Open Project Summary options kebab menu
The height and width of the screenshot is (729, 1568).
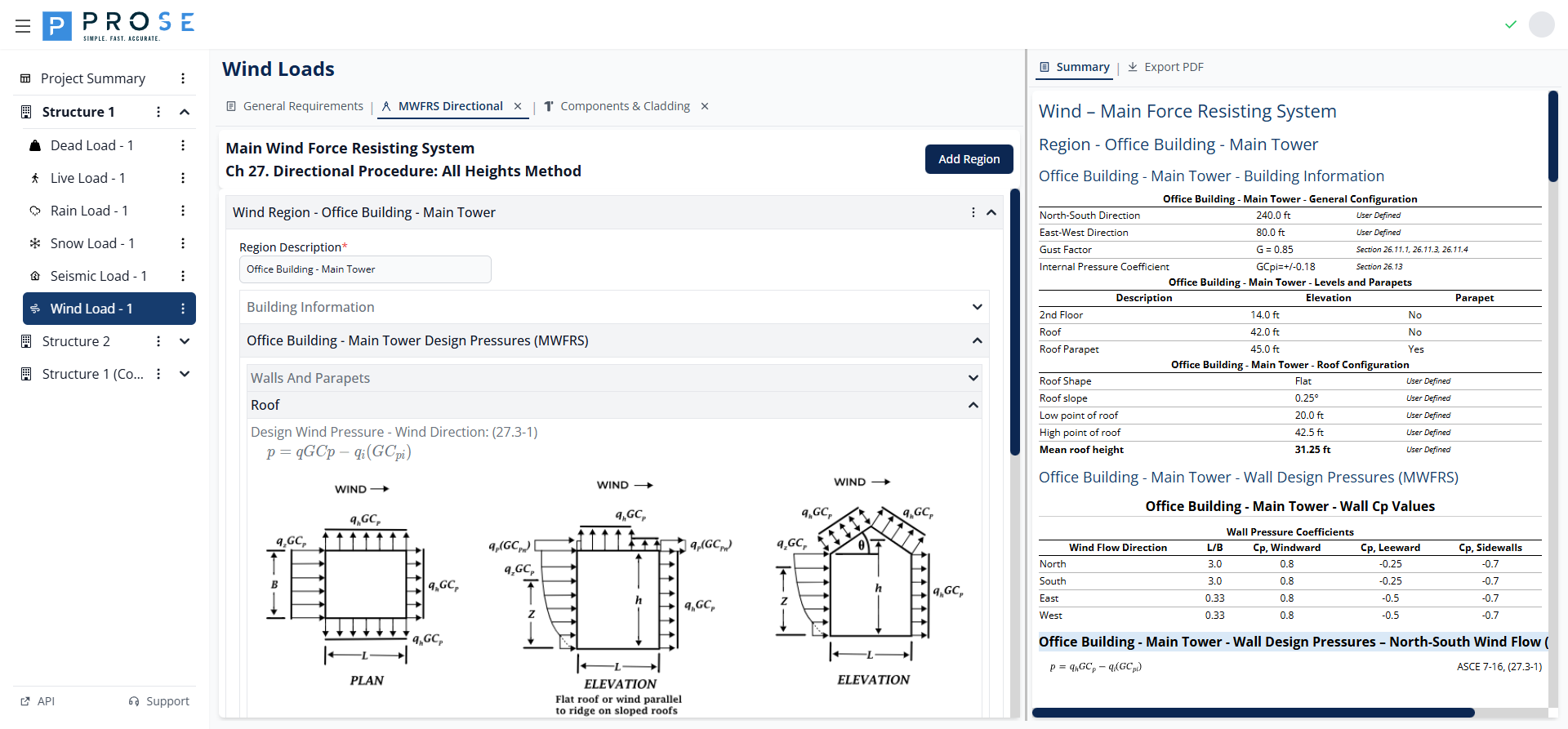click(183, 78)
